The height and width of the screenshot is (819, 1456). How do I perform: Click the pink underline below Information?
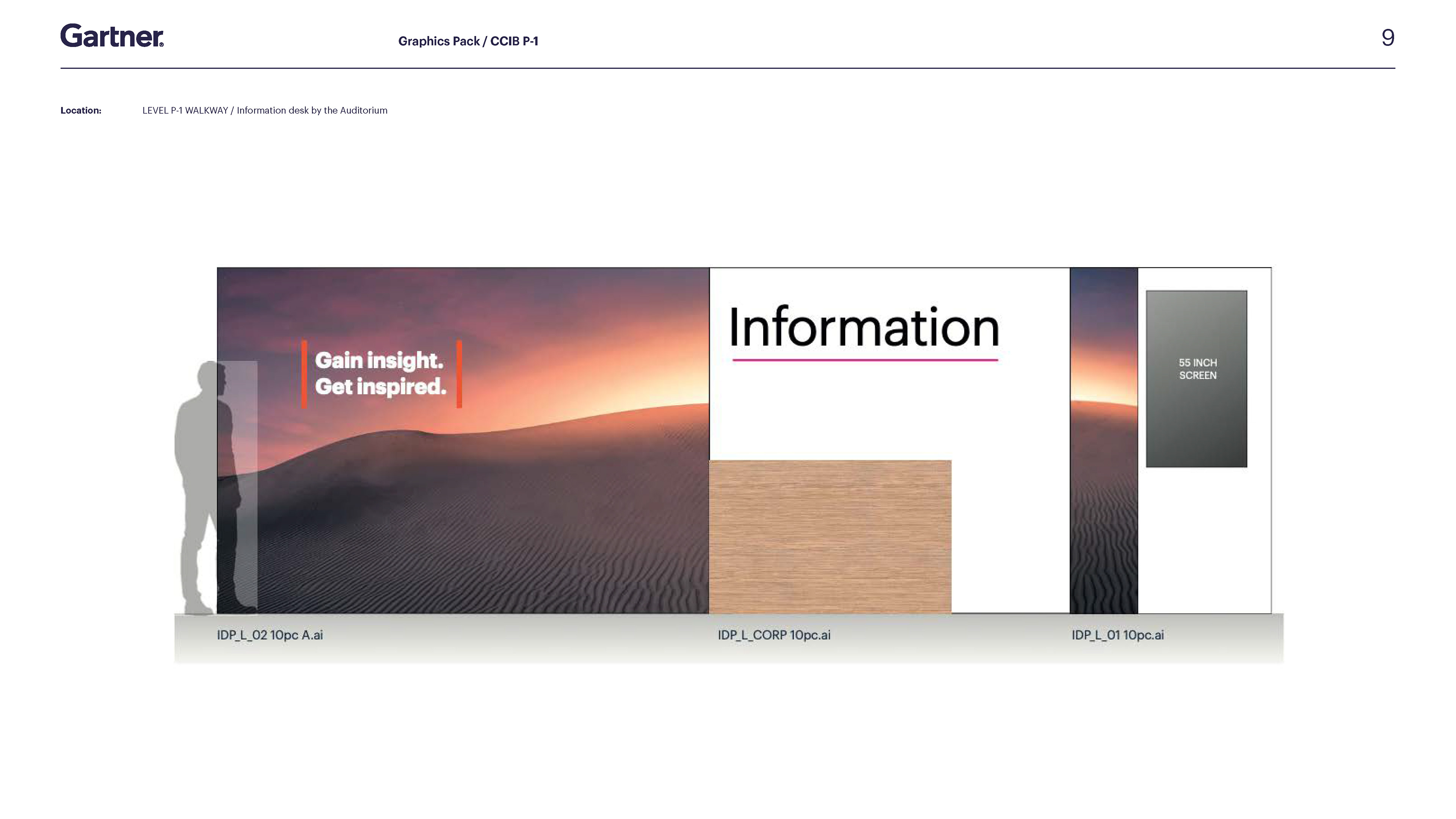click(x=865, y=359)
